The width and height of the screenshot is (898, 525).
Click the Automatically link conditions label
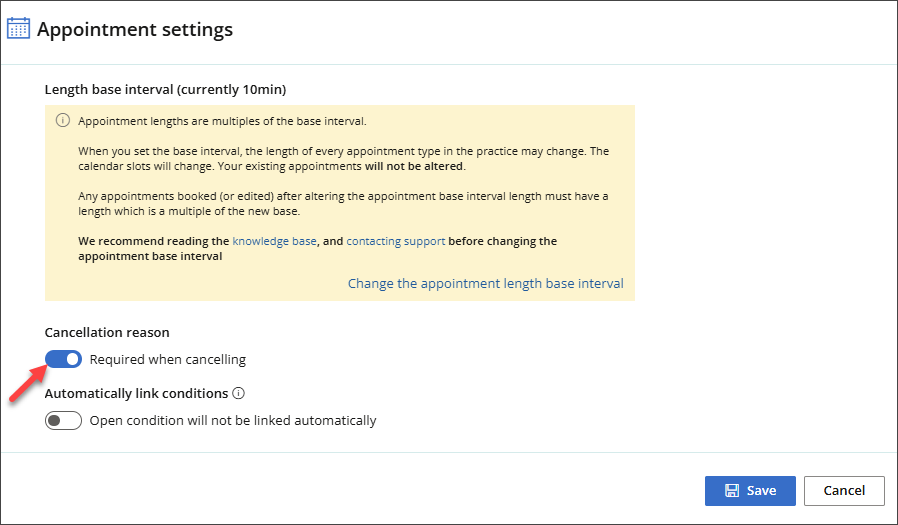point(136,393)
